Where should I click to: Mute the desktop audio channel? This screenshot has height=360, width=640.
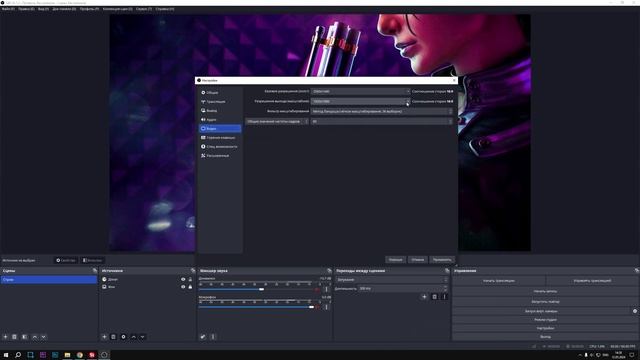tap(317, 289)
